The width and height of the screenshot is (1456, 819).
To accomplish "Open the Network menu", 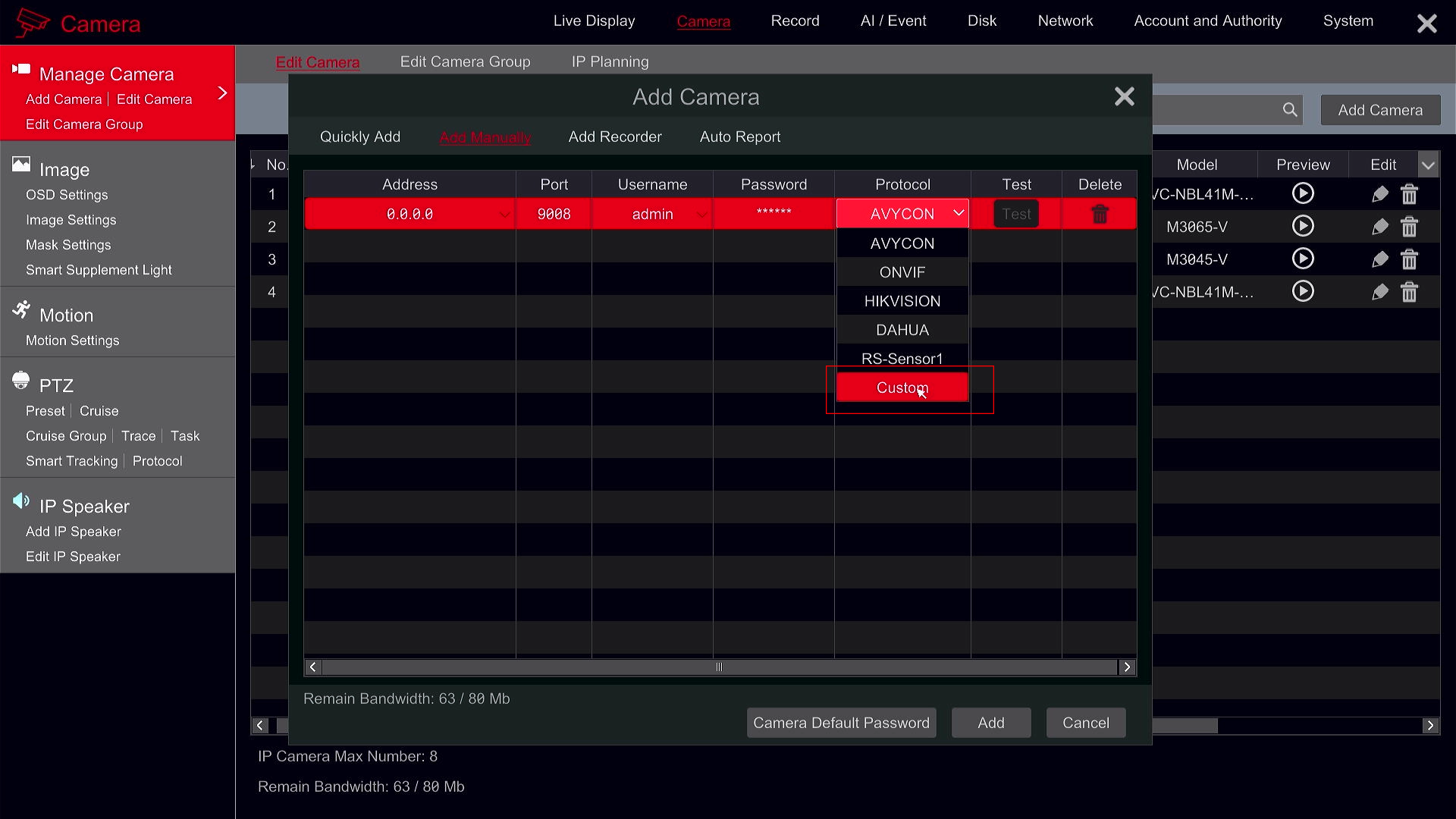I will point(1065,21).
